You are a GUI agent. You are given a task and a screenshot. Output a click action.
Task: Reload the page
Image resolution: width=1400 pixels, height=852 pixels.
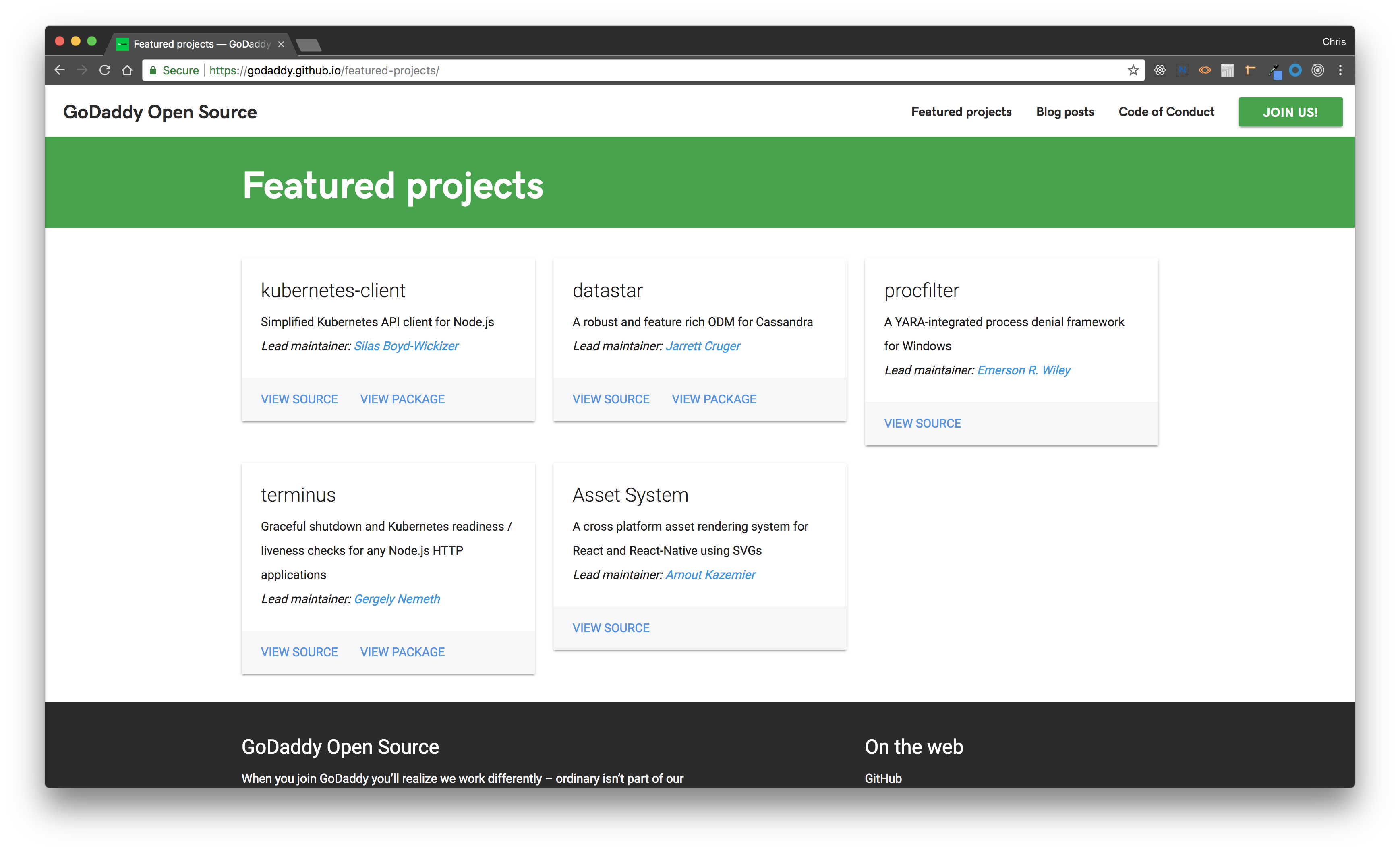coord(105,70)
